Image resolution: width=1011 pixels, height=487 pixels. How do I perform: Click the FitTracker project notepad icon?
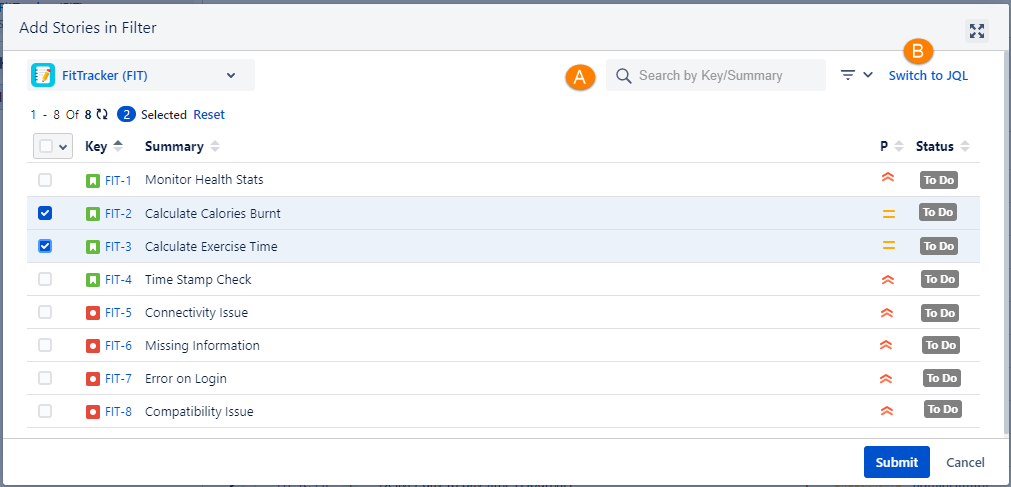point(43,75)
